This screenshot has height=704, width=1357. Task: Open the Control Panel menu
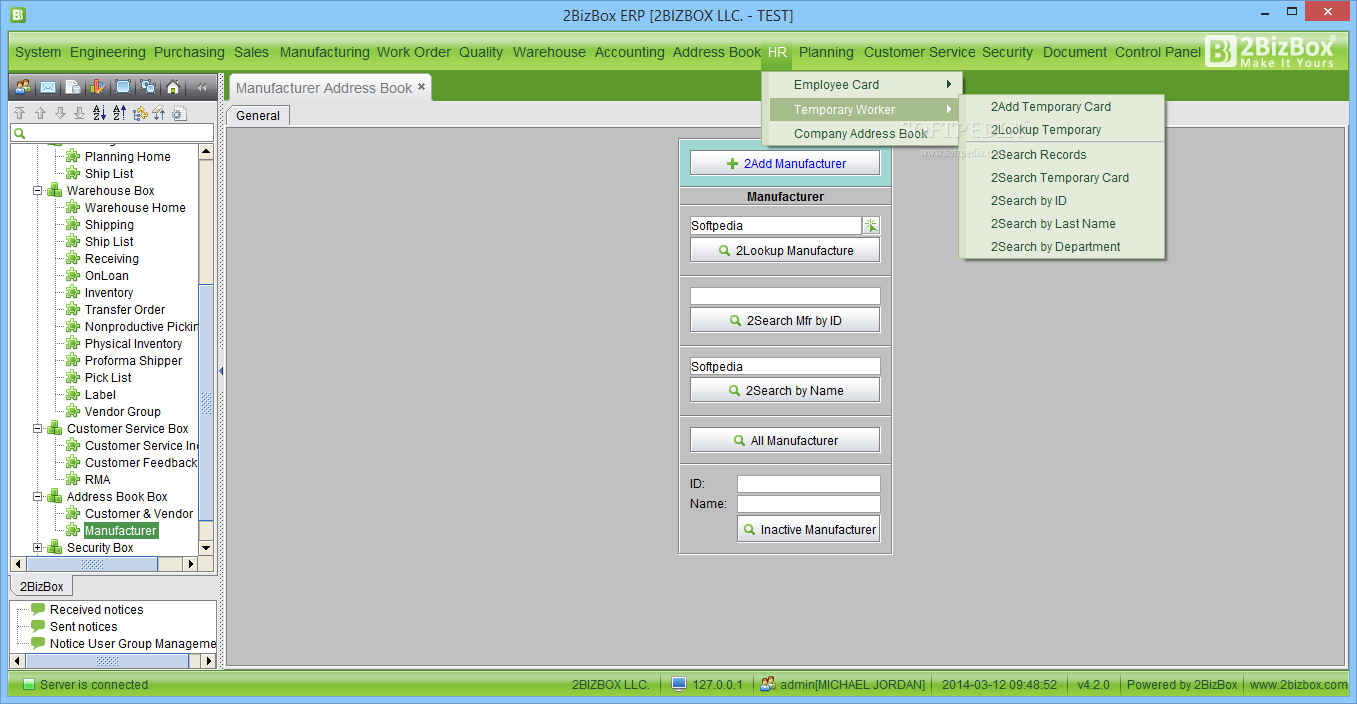1157,52
